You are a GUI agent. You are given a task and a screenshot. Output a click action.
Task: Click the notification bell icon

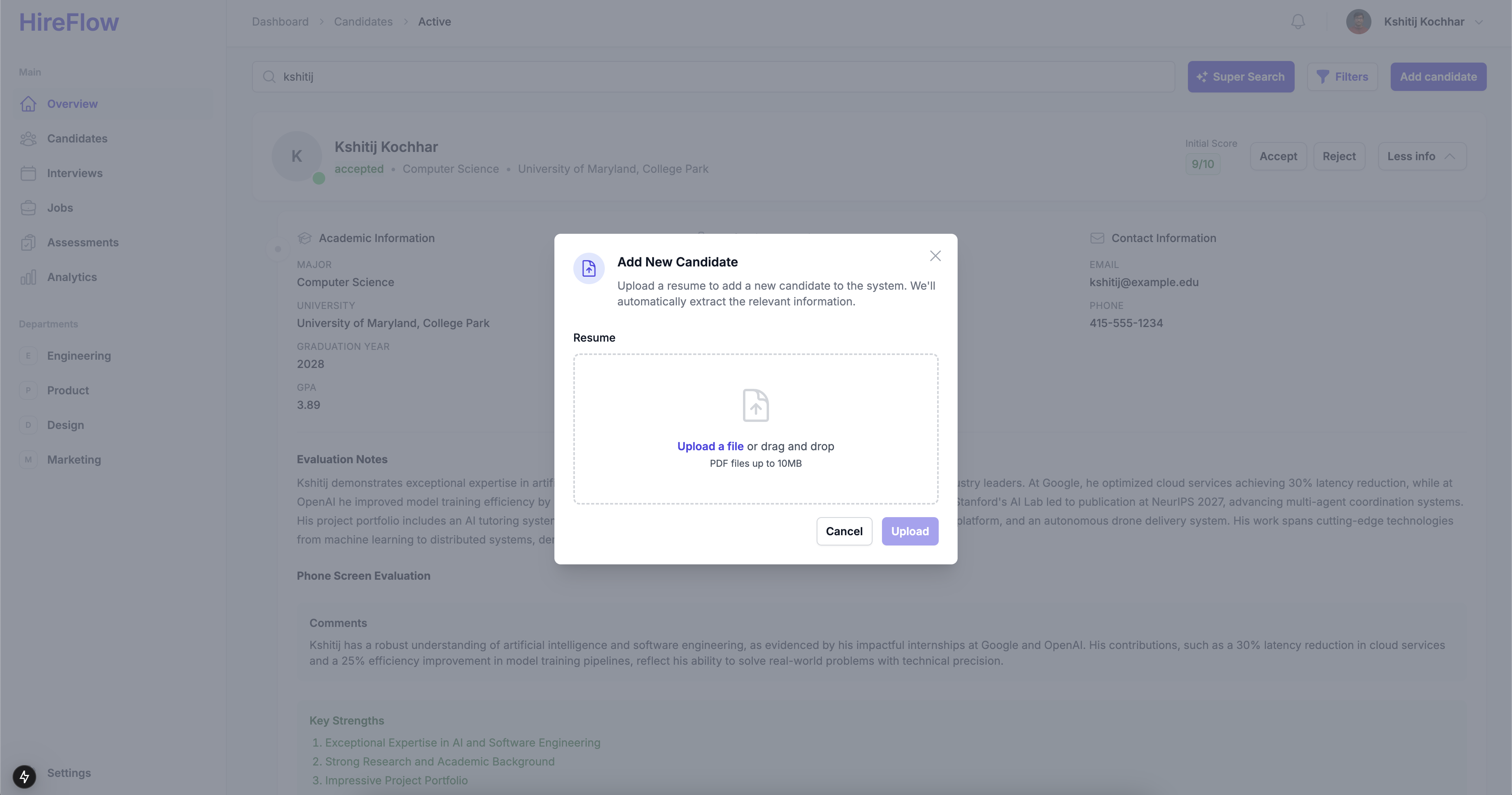point(1298,22)
